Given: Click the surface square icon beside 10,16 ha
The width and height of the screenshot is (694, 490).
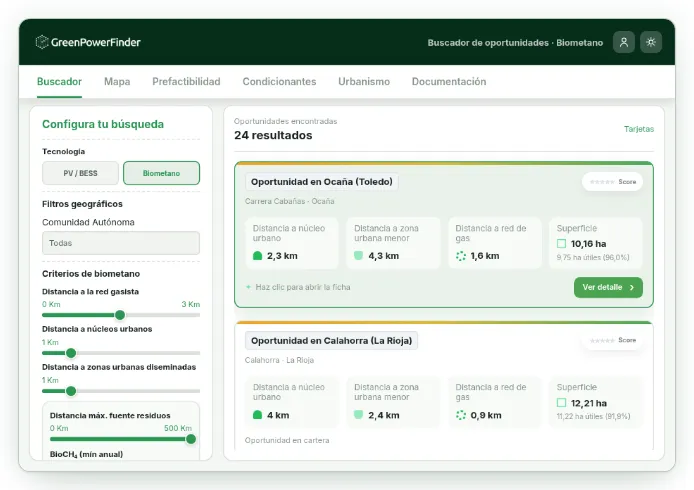Looking at the screenshot, I should pos(561,243).
